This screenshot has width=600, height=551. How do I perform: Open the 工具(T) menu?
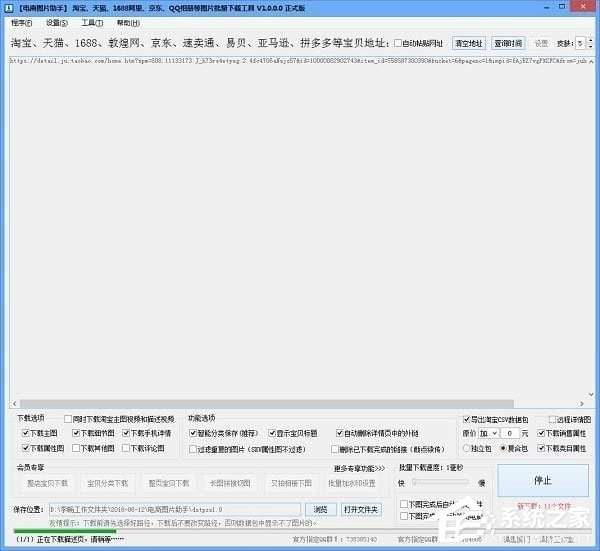point(92,23)
